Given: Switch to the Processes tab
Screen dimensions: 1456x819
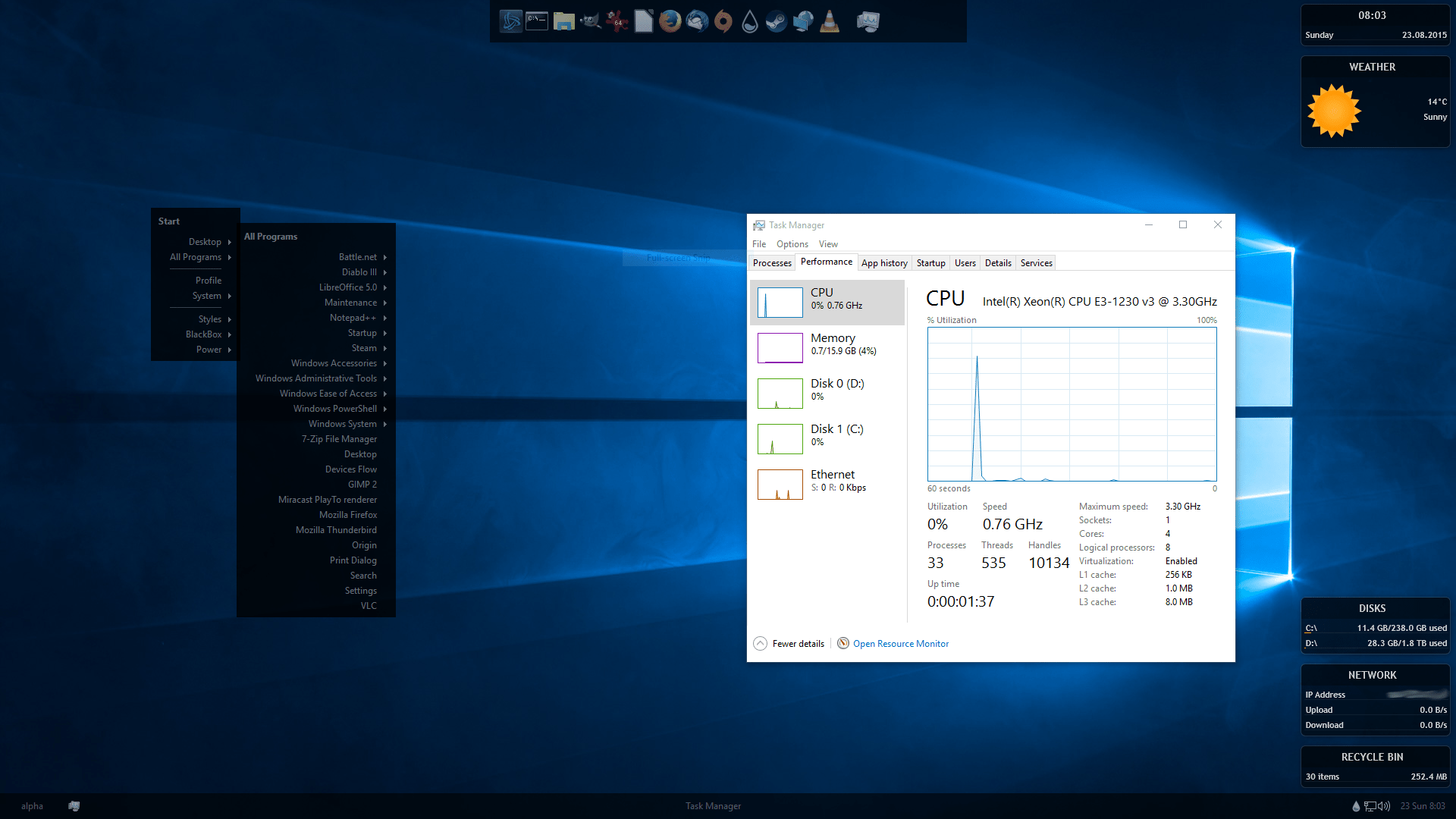Looking at the screenshot, I should (x=772, y=263).
